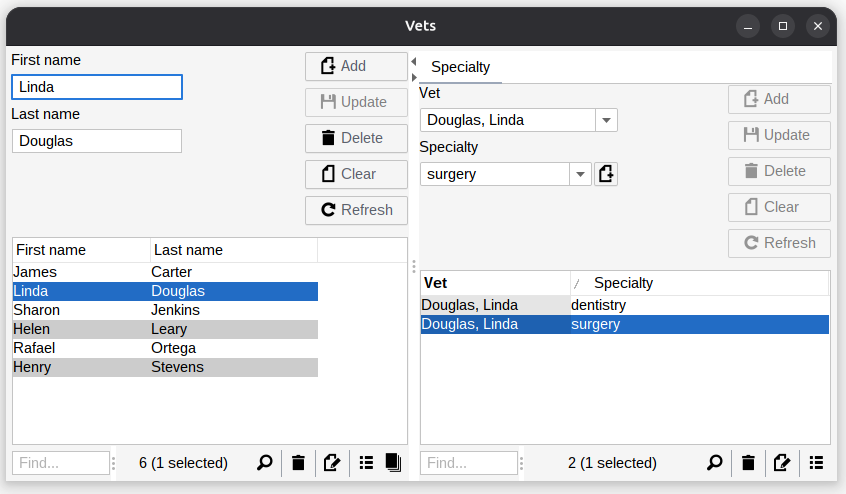Sort by the Last name column header
This screenshot has height=494, width=846.
(x=233, y=250)
